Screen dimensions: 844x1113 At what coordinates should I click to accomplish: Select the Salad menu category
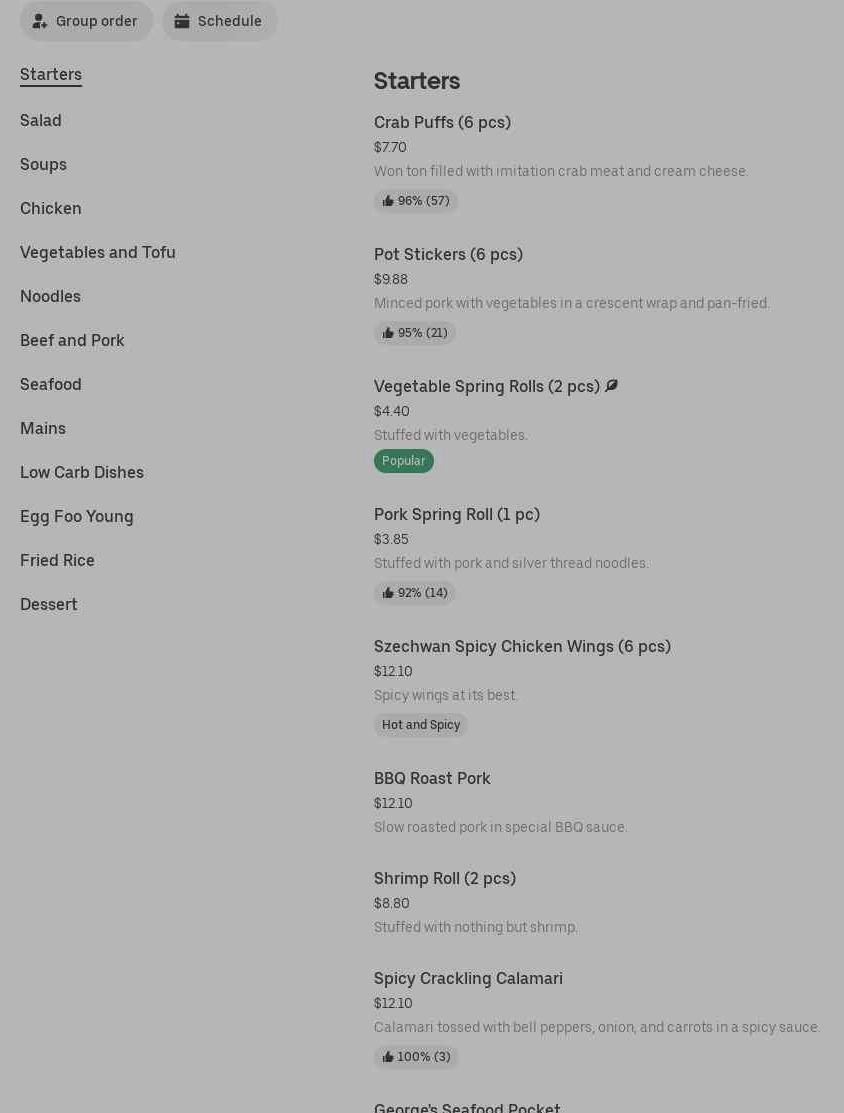tap(41, 120)
